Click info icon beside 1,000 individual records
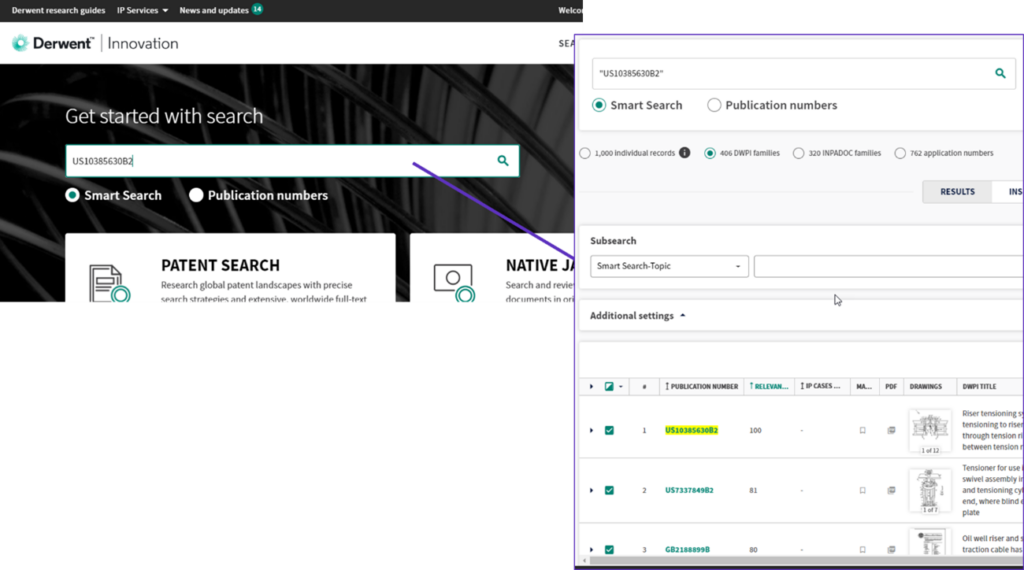 tap(684, 153)
